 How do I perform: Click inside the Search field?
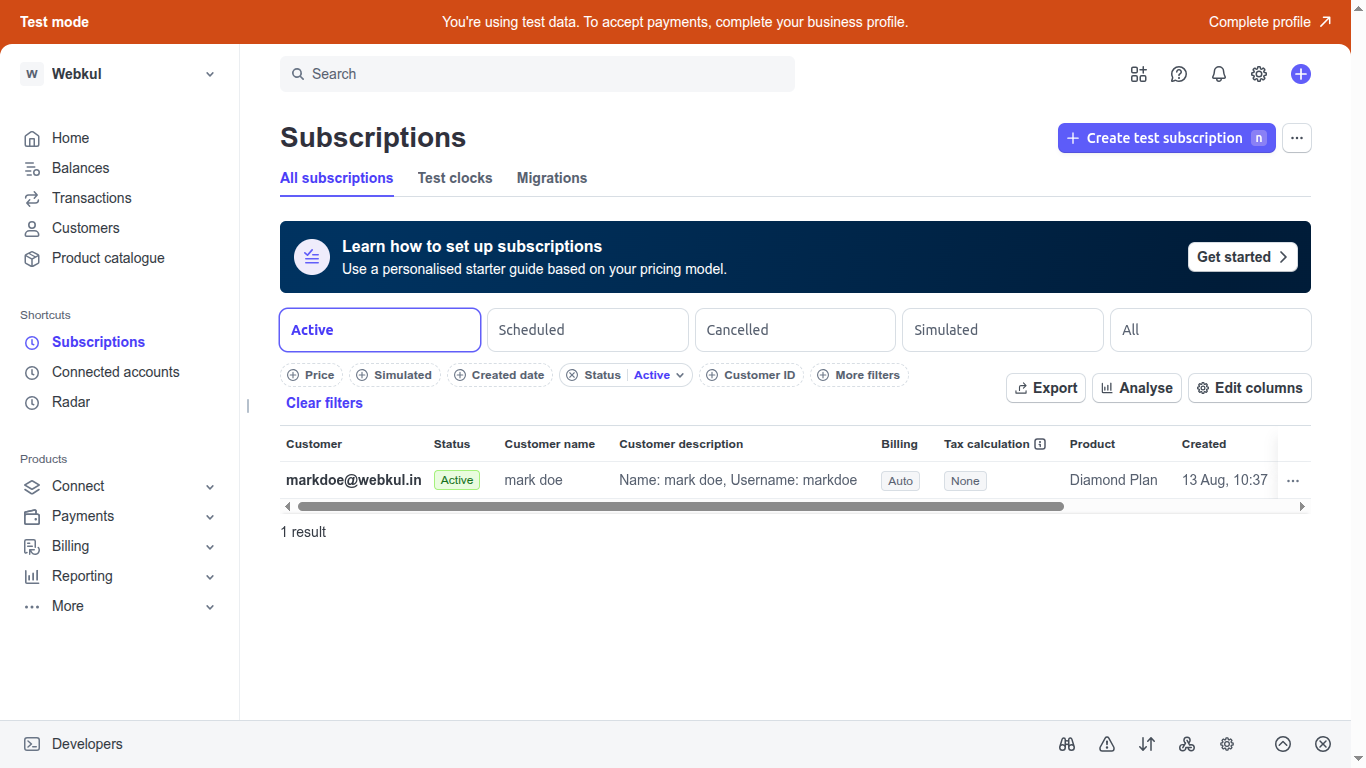[x=537, y=73]
